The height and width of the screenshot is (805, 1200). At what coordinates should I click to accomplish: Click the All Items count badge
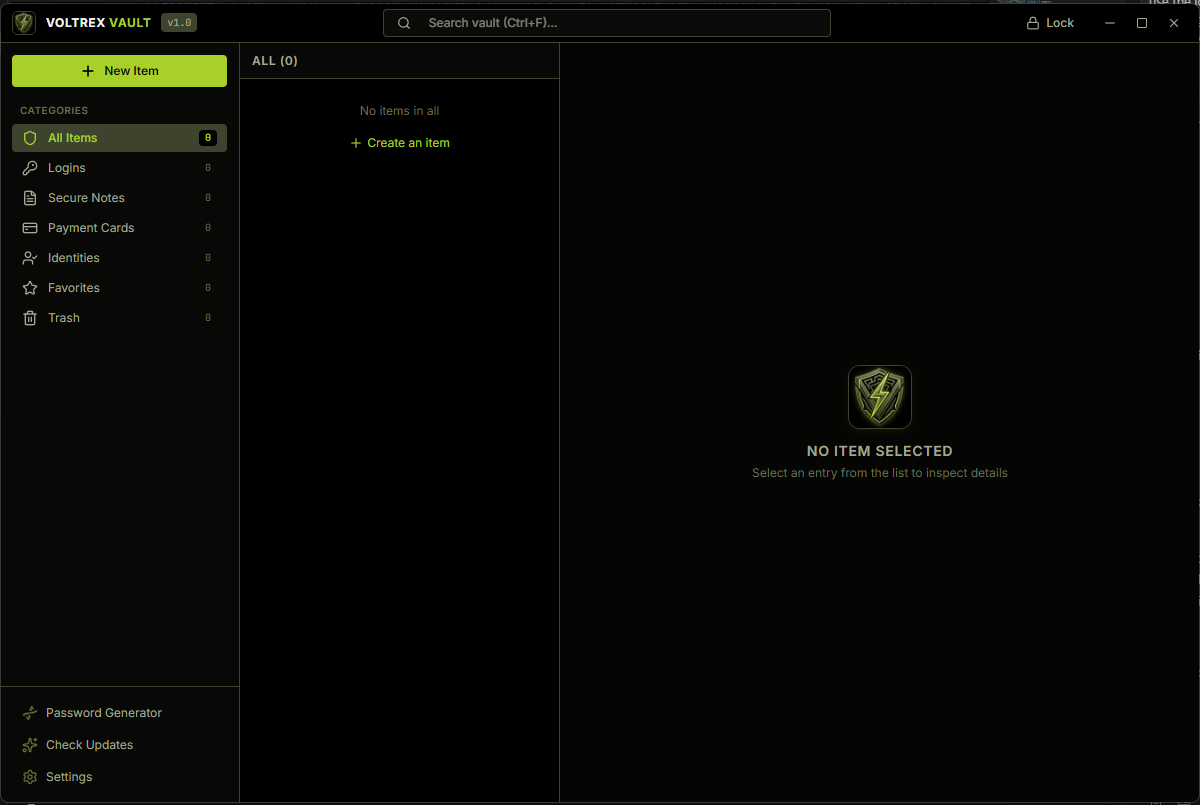click(x=207, y=138)
